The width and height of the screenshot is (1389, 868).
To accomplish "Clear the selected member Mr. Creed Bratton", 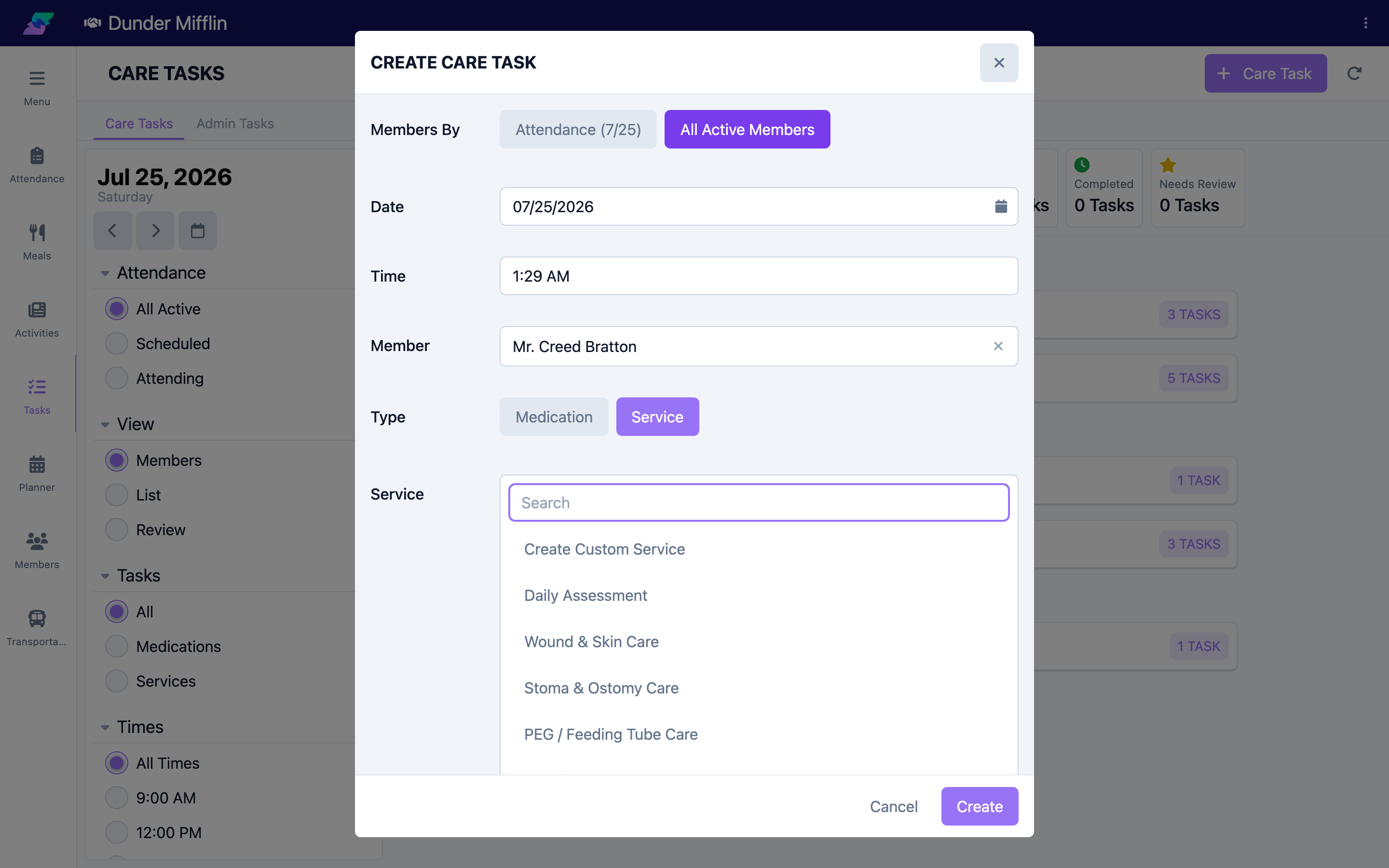I will [998, 346].
